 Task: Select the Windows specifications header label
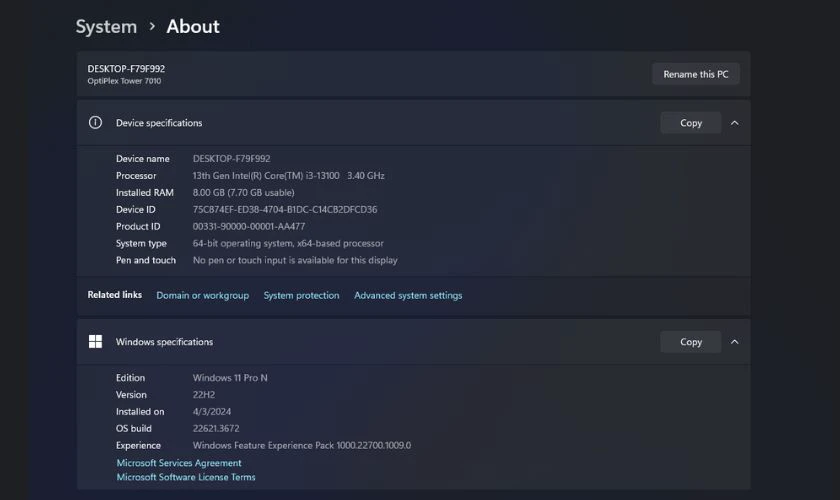pos(164,341)
